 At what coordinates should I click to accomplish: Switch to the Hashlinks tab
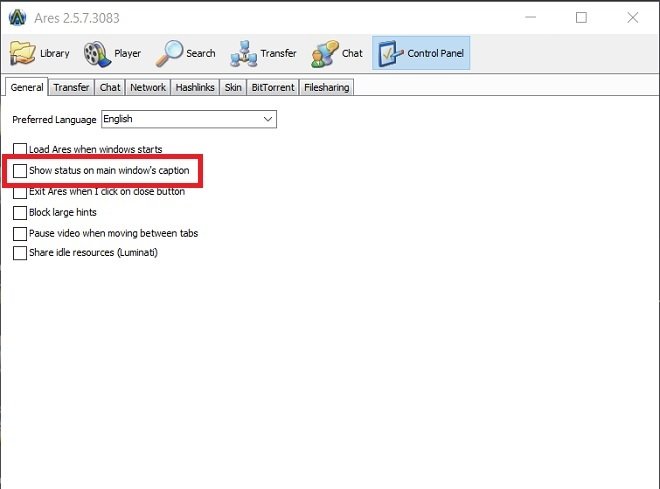tap(195, 87)
